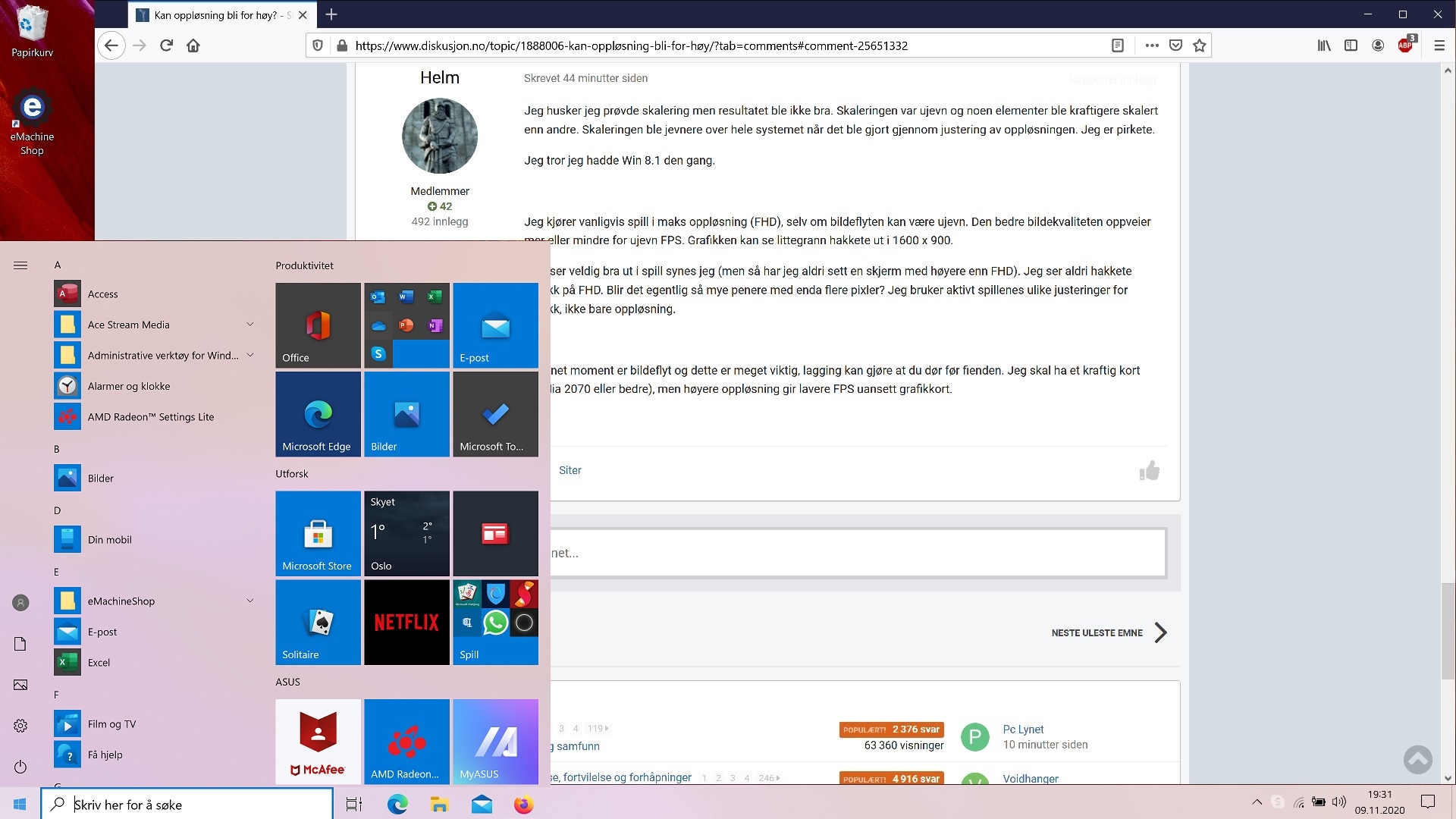Open Firefox from the taskbar
Screen dimensions: 1456x819
click(x=523, y=805)
